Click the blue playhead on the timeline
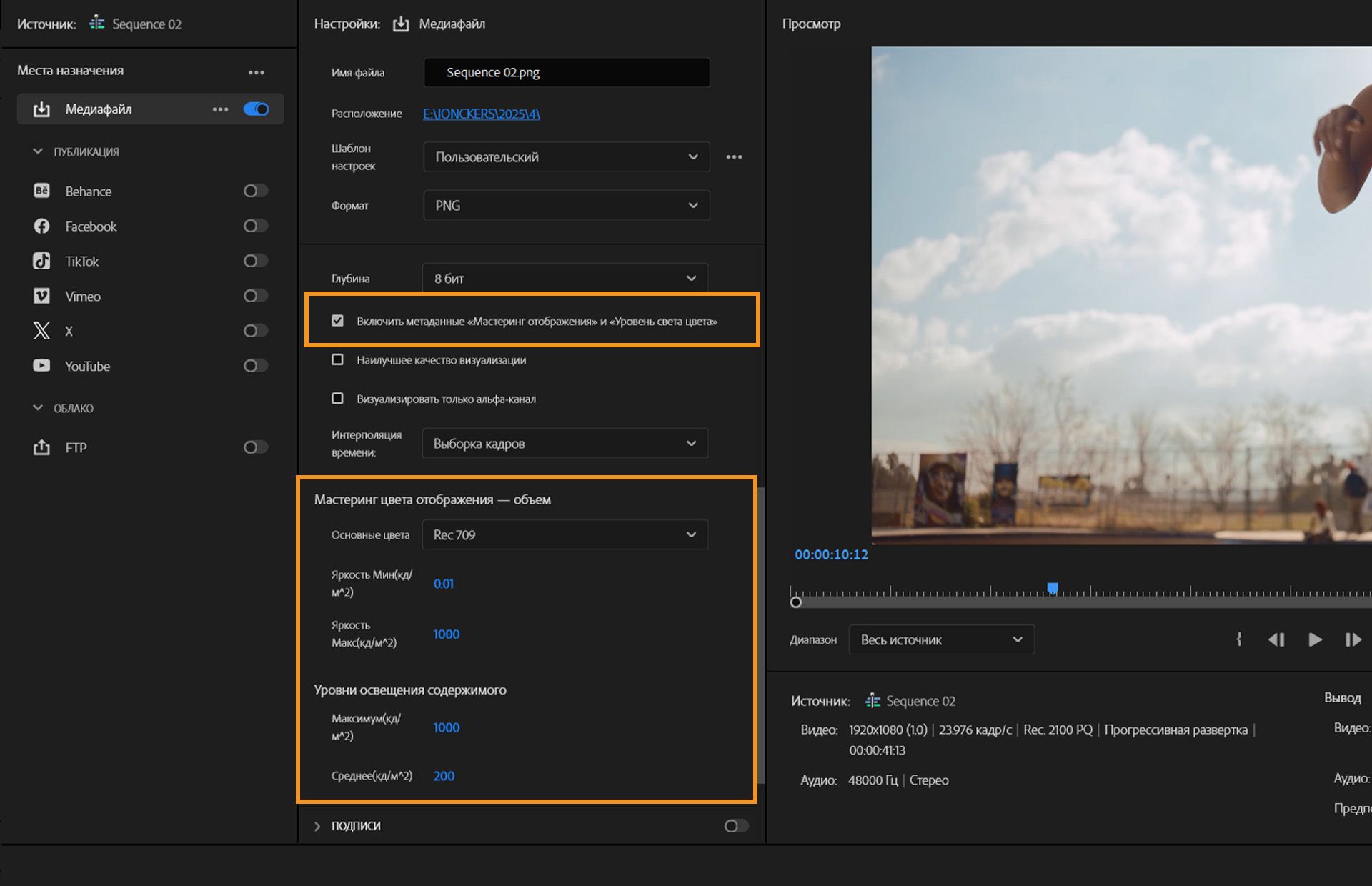This screenshot has width=1372, height=886. pyautogui.click(x=1053, y=588)
